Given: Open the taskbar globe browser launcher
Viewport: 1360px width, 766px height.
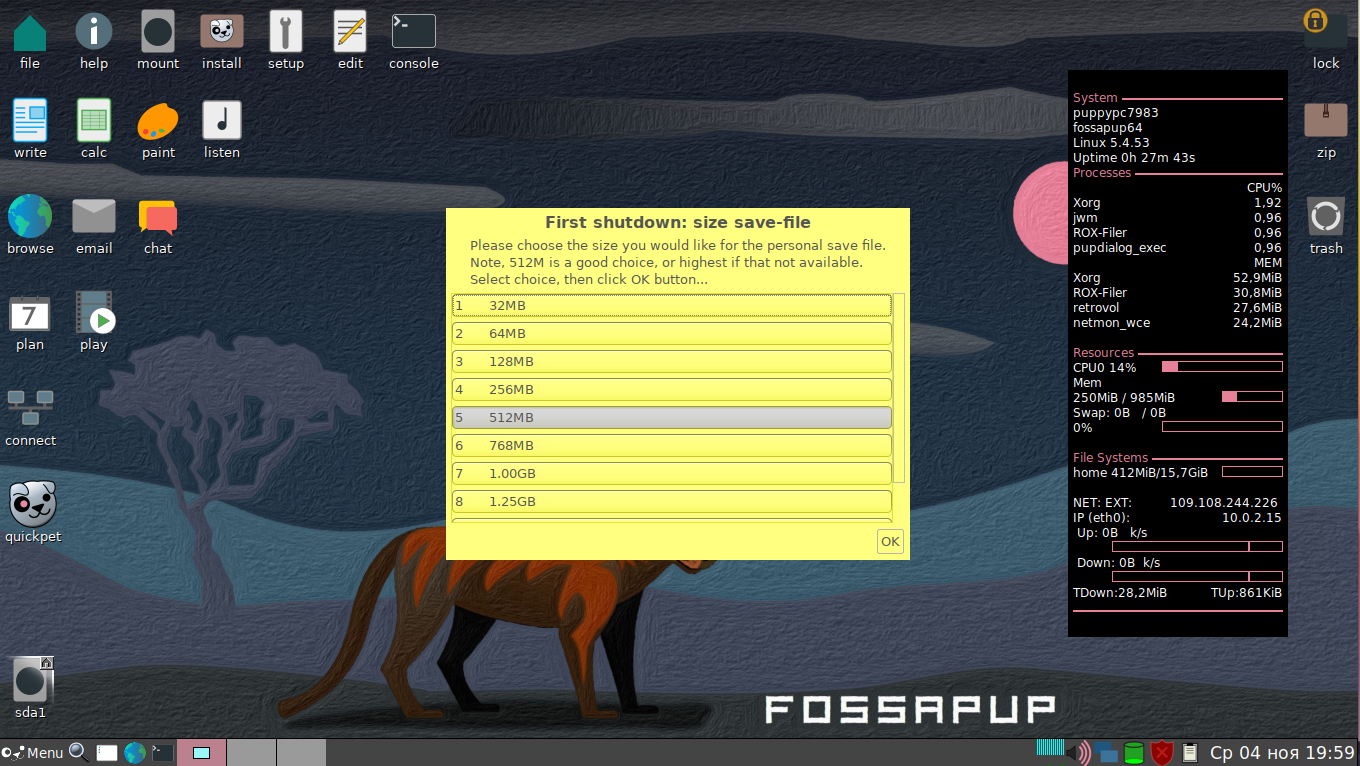Looking at the screenshot, I should (134, 753).
